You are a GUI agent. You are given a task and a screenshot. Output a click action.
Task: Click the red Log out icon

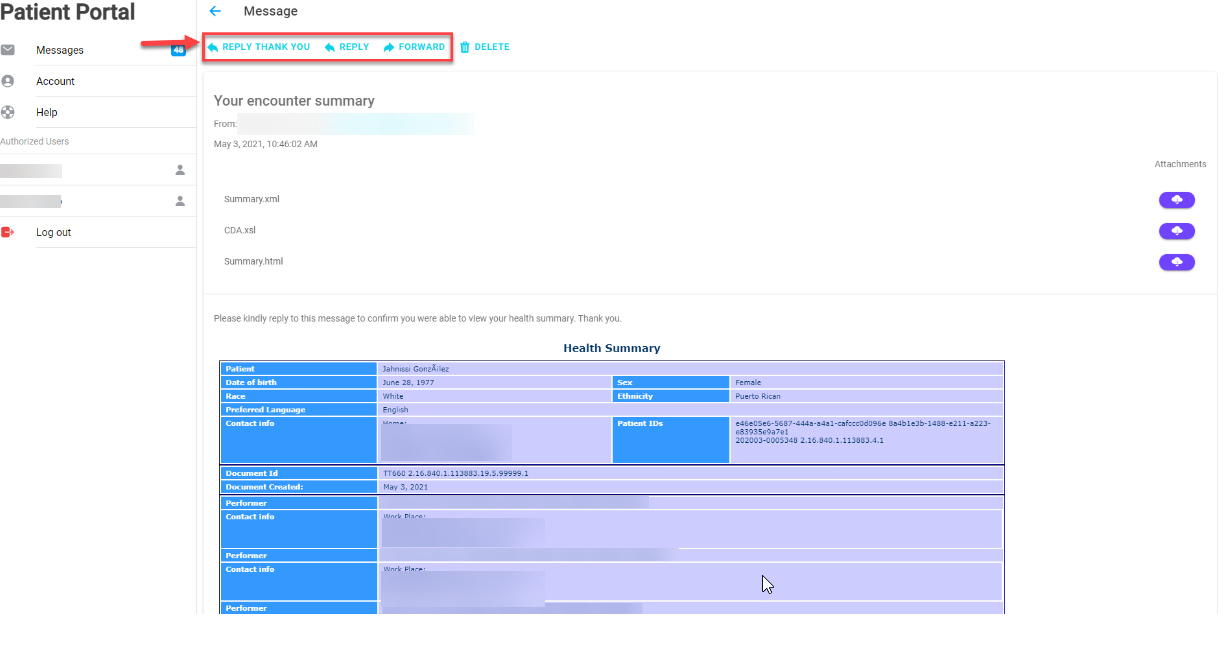click(8, 232)
